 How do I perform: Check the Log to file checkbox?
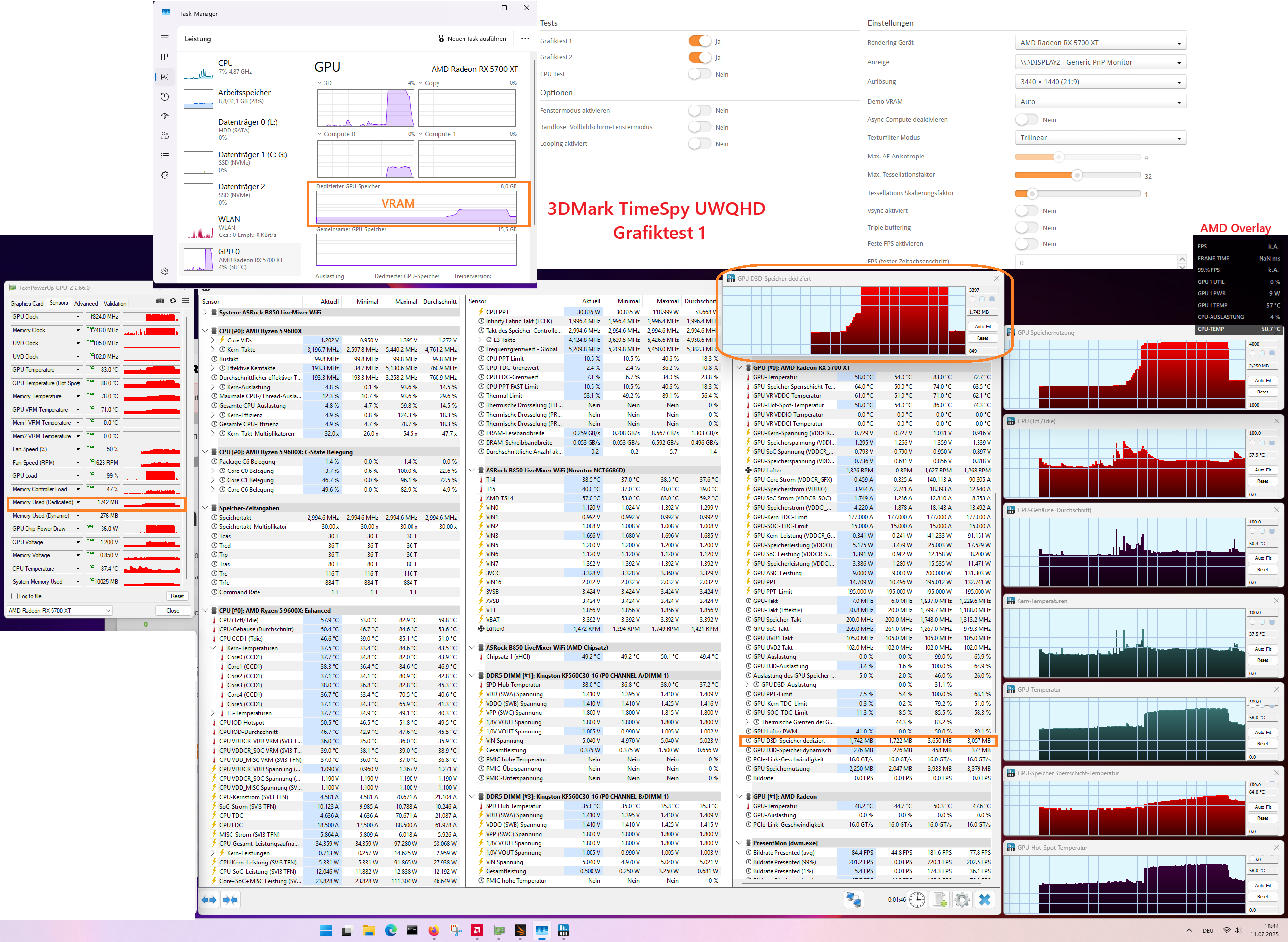15,596
